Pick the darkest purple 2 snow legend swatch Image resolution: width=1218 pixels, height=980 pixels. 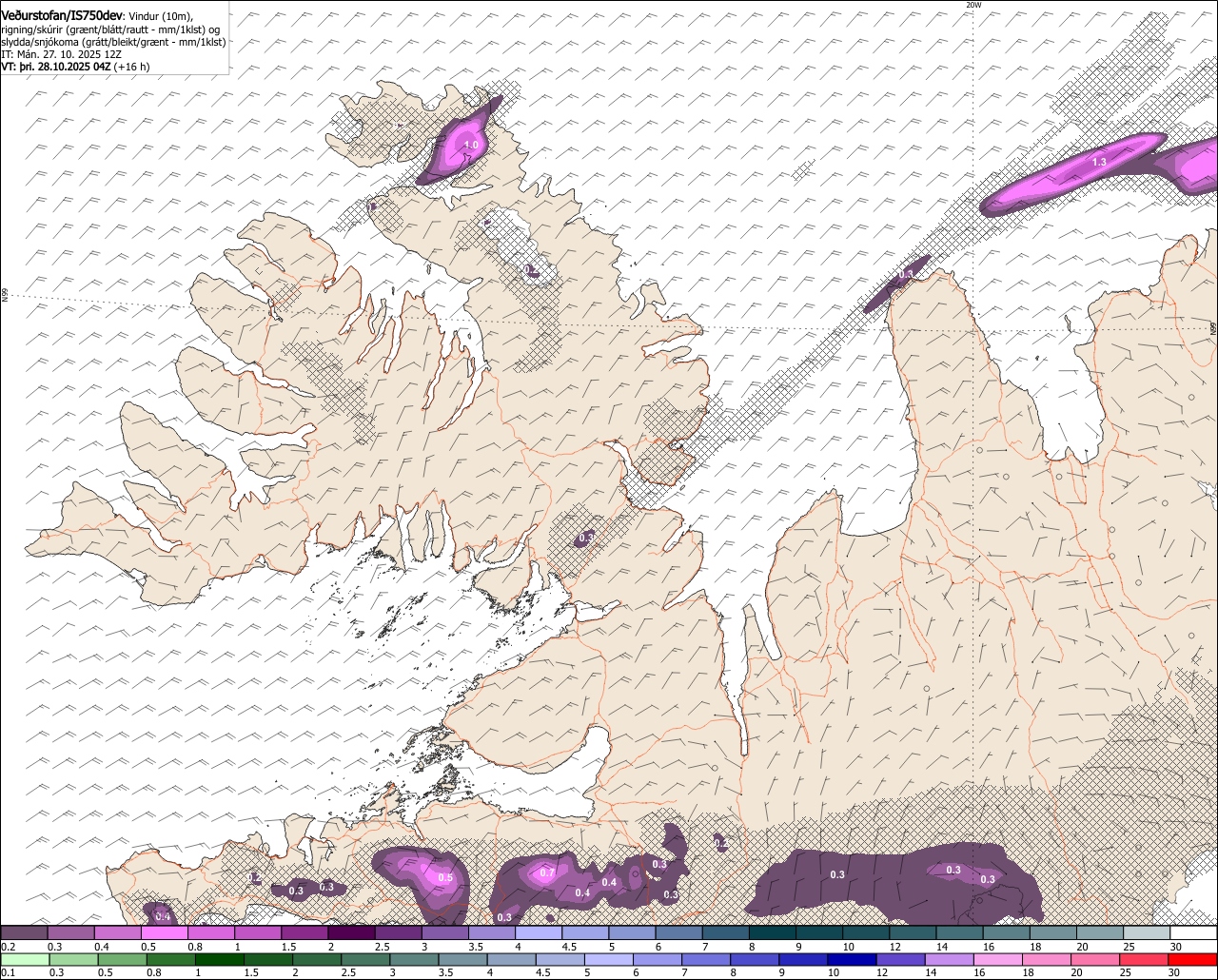[x=351, y=932]
